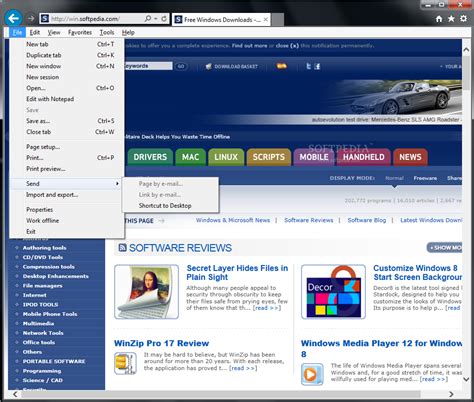Click the RSS icon beside Software Reviews

(122, 247)
